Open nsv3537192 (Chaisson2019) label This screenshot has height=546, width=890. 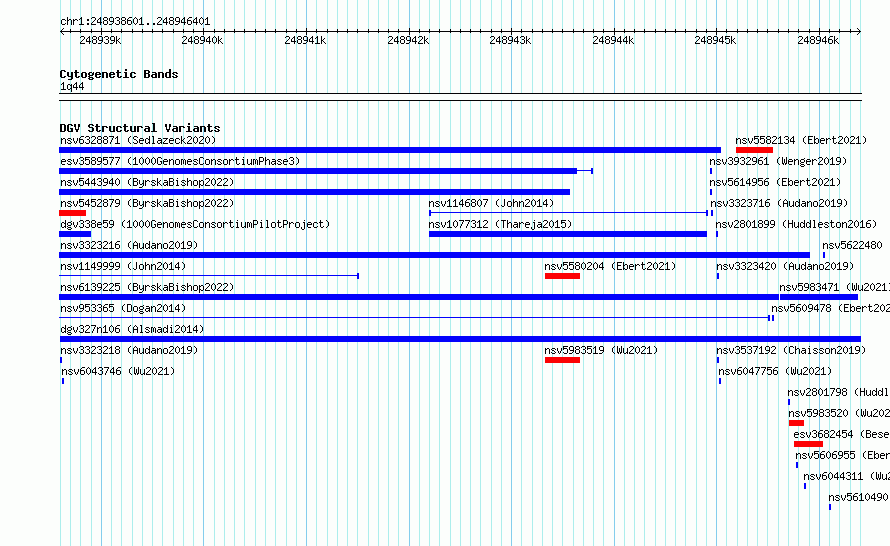[791, 350]
